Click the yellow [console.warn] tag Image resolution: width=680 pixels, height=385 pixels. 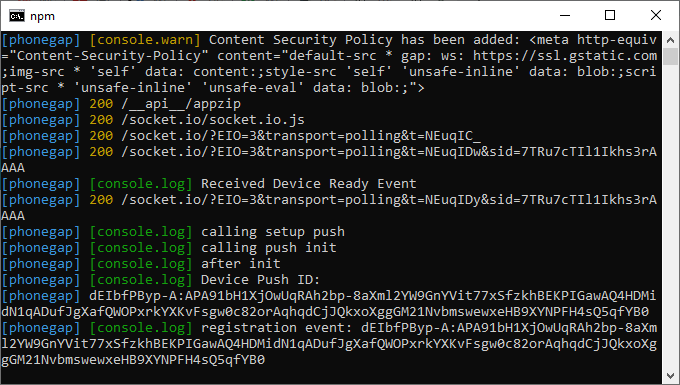145,40
